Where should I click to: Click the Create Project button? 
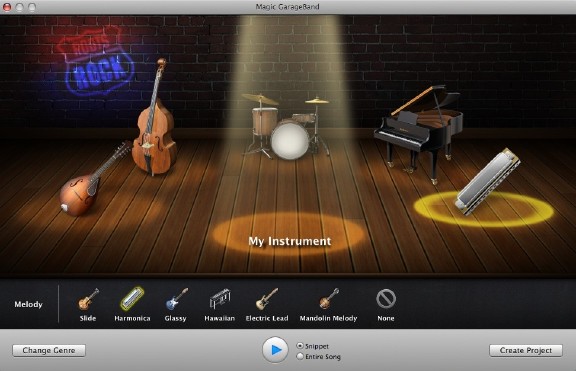tap(526, 350)
